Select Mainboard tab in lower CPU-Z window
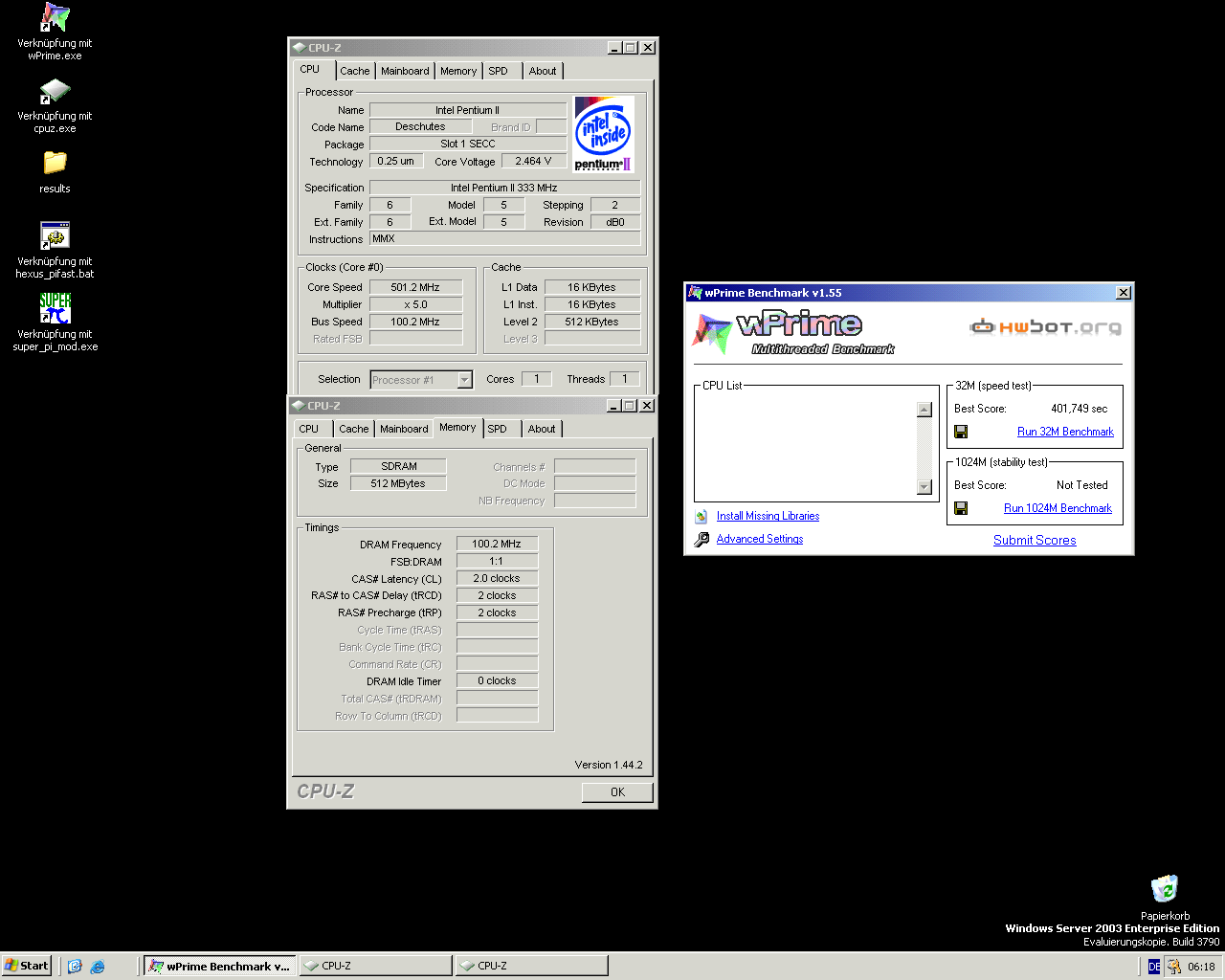Image resolution: width=1225 pixels, height=980 pixels. [404, 429]
